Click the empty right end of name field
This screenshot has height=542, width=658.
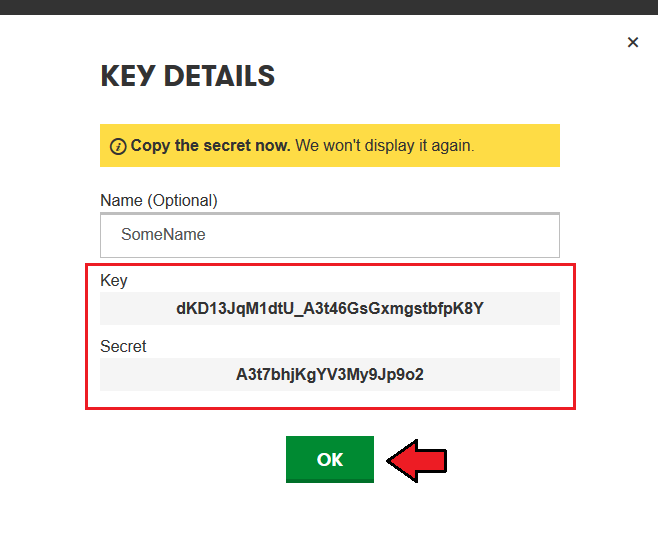[x=504, y=235]
